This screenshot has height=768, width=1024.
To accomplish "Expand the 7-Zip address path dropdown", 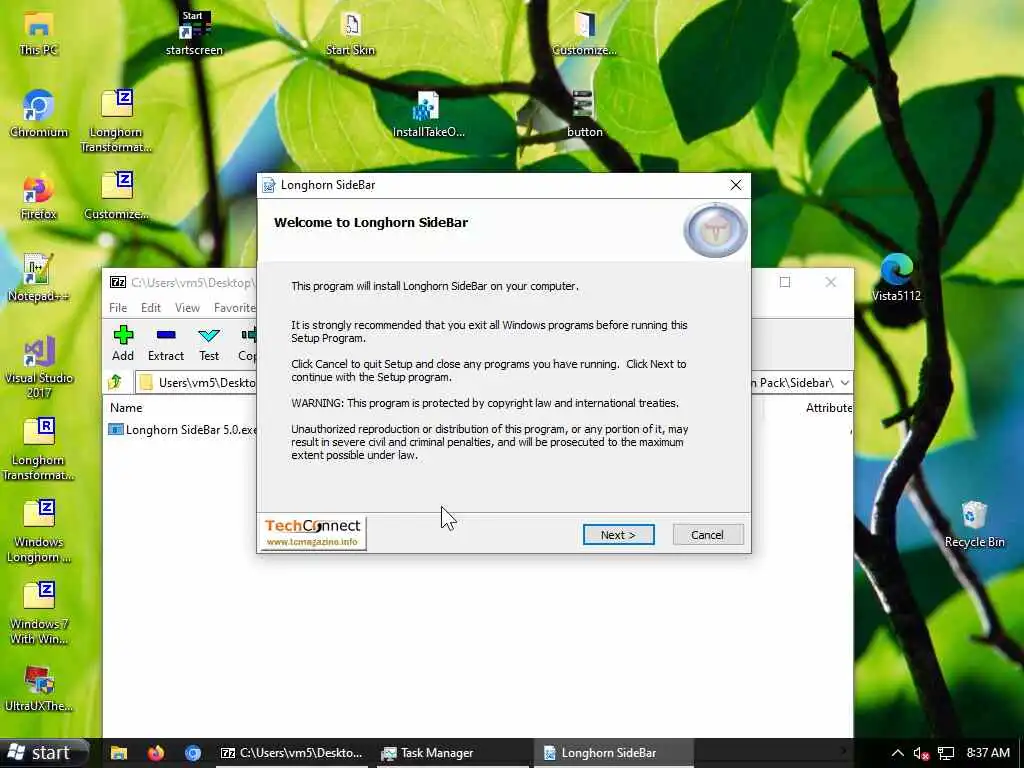I will 844,383.
